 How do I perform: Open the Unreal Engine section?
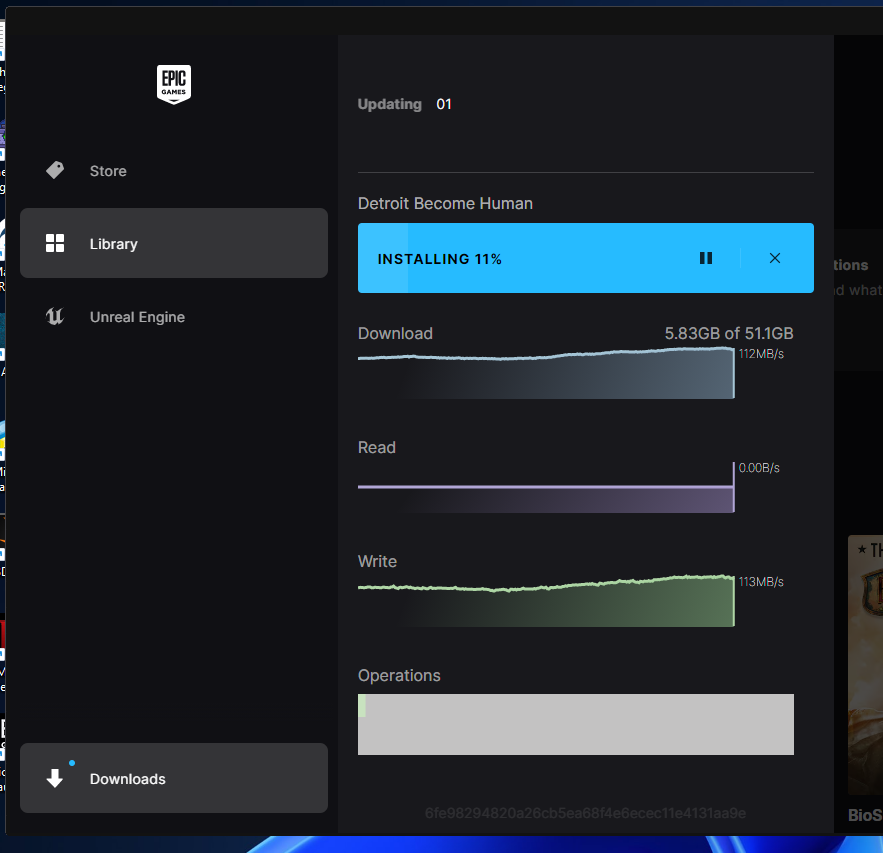click(173, 317)
